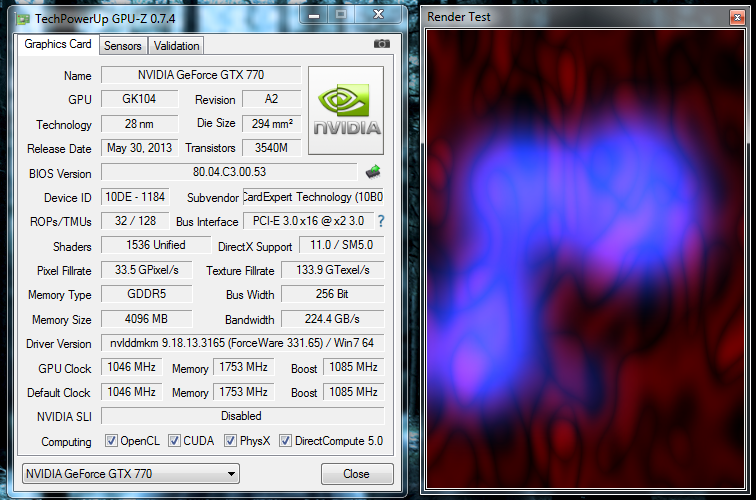Screen dimensions: 756x500
Task: Click the Device ID field 10DE - 1184
Action: pyautogui.click(x=135, y=197)
